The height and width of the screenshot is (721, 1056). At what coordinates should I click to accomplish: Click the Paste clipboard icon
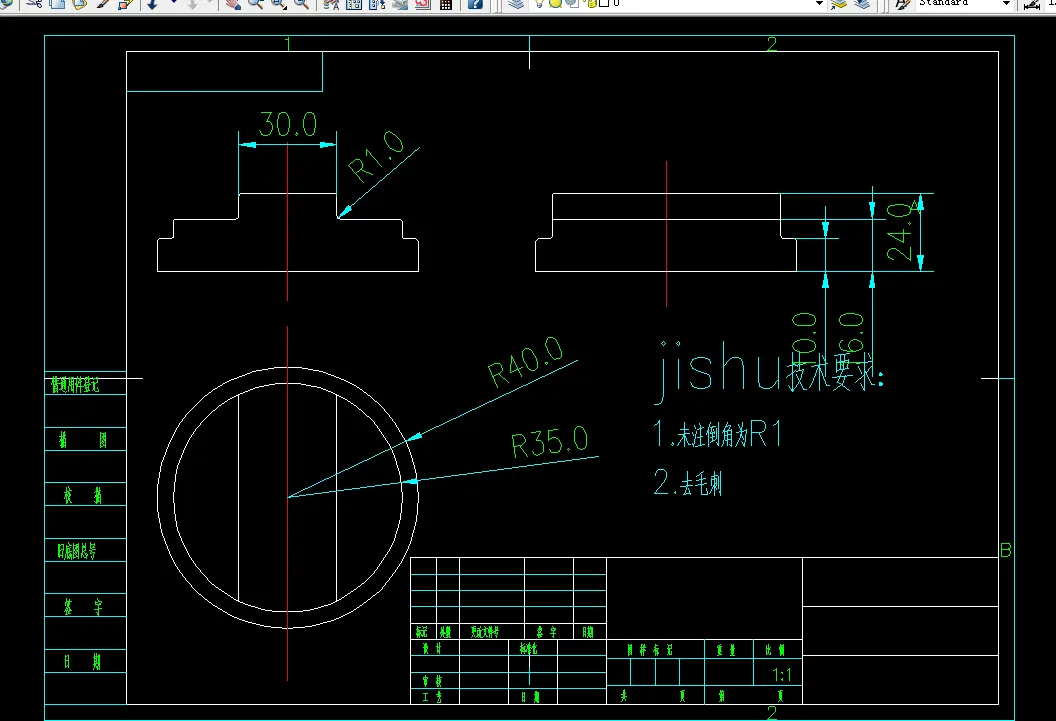pyautogui.click(x=79, y=3)
